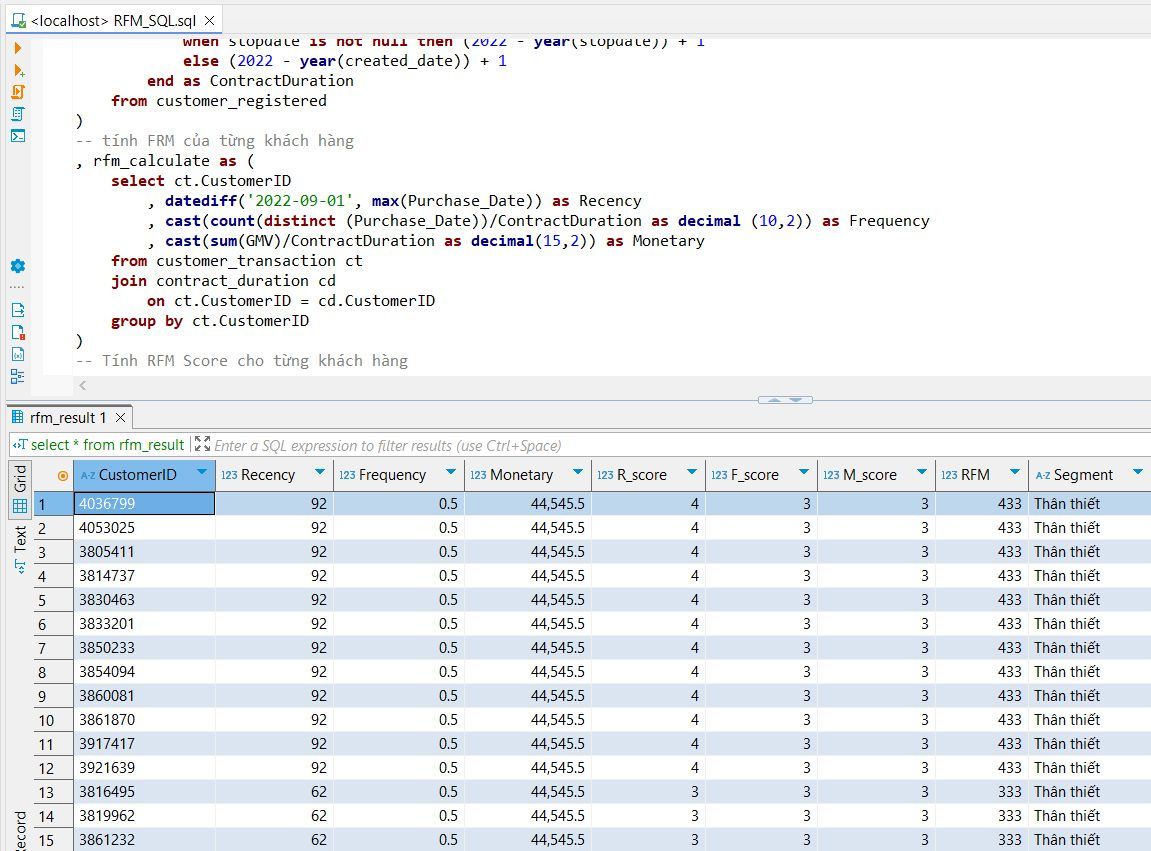Image resolution: width=1151 pixels, height=851 pixels.
Task: Open RFM column filter dropdown
Action: (x=1014, y=472)
